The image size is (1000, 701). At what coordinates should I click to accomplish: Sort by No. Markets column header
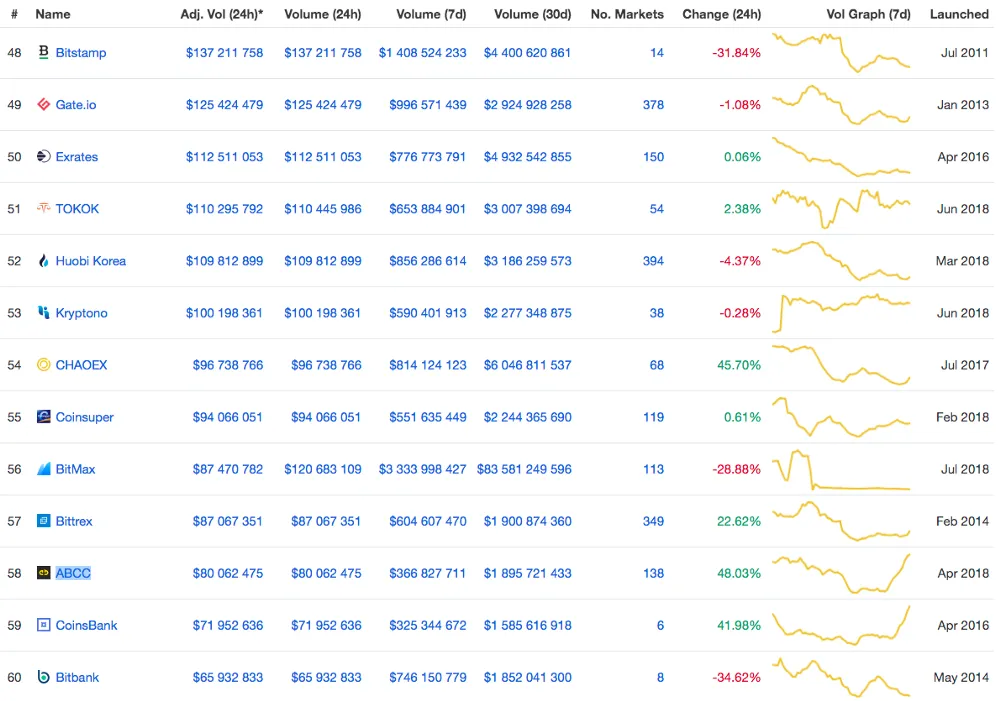[627, 14]
